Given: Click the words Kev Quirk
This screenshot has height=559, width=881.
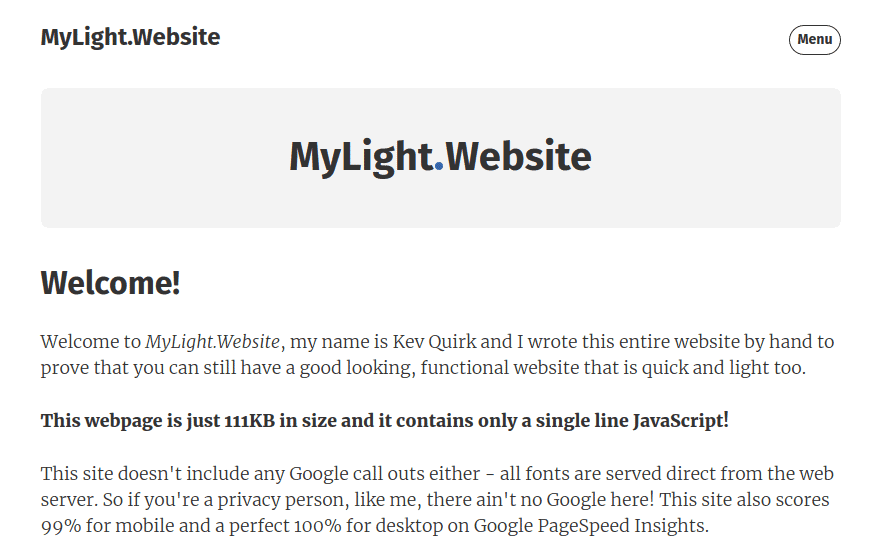Looking at the screenshot, I should [434, 342].
